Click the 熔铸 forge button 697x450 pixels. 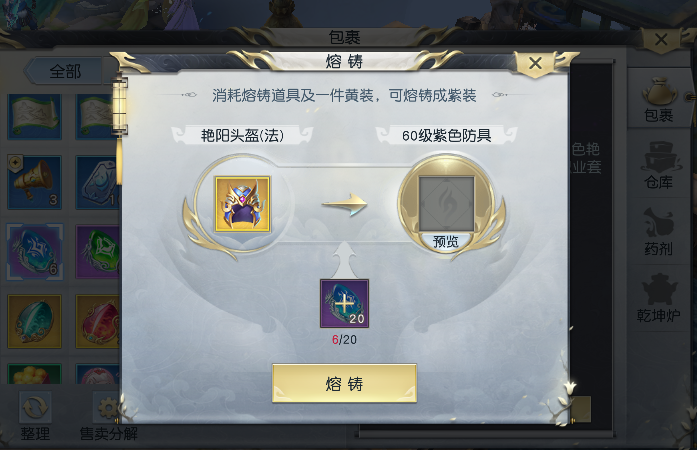[x=344, y=383]
